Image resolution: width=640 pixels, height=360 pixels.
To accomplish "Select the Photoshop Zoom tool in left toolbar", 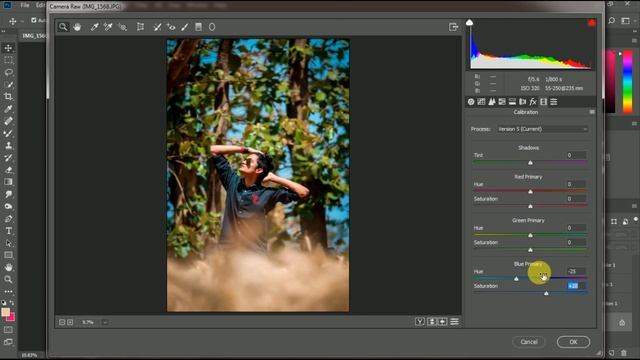I will [8, 279].
